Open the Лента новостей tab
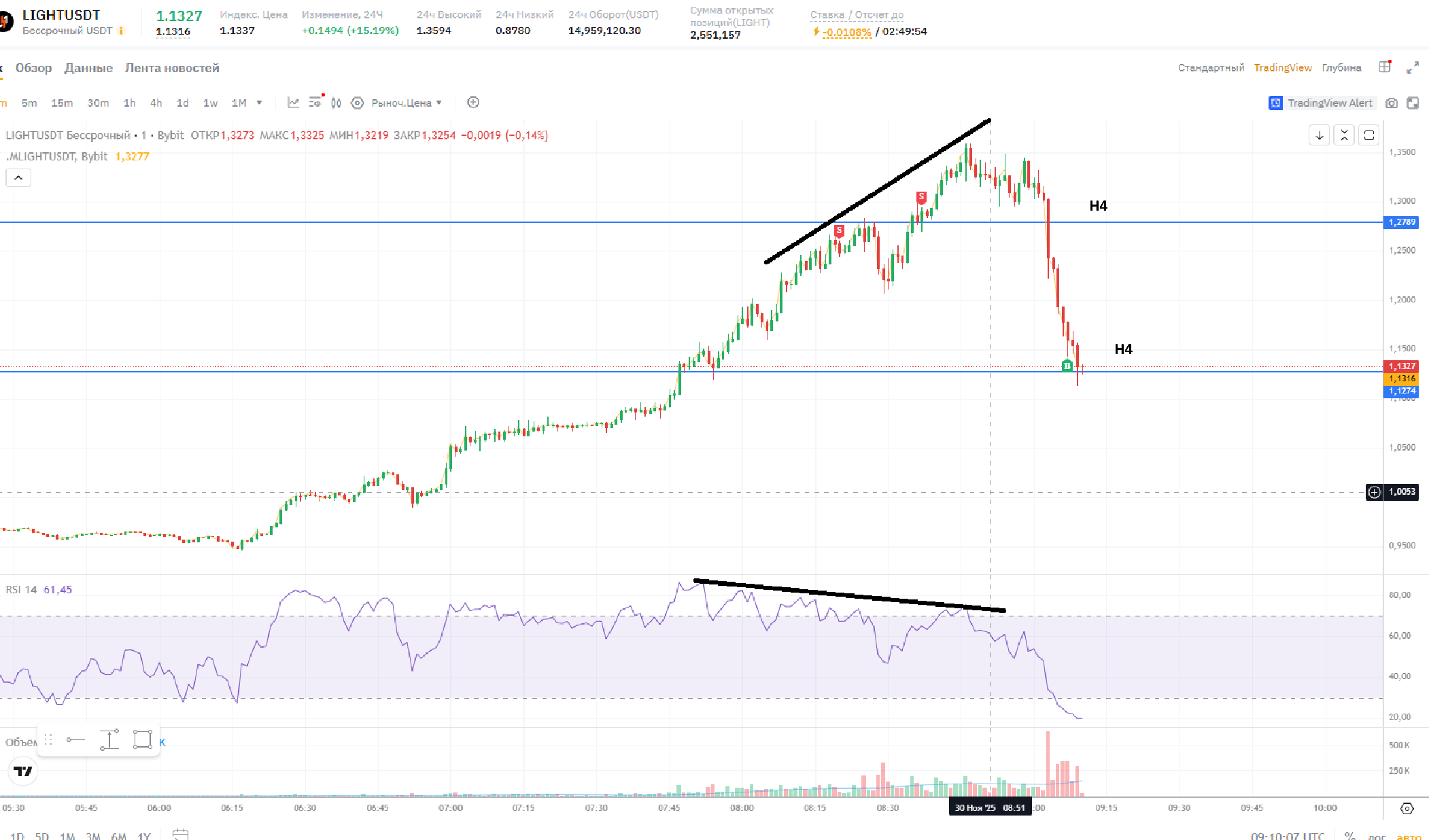The width and height of the screenshot is (1429, 840). [x=172, y=68]
